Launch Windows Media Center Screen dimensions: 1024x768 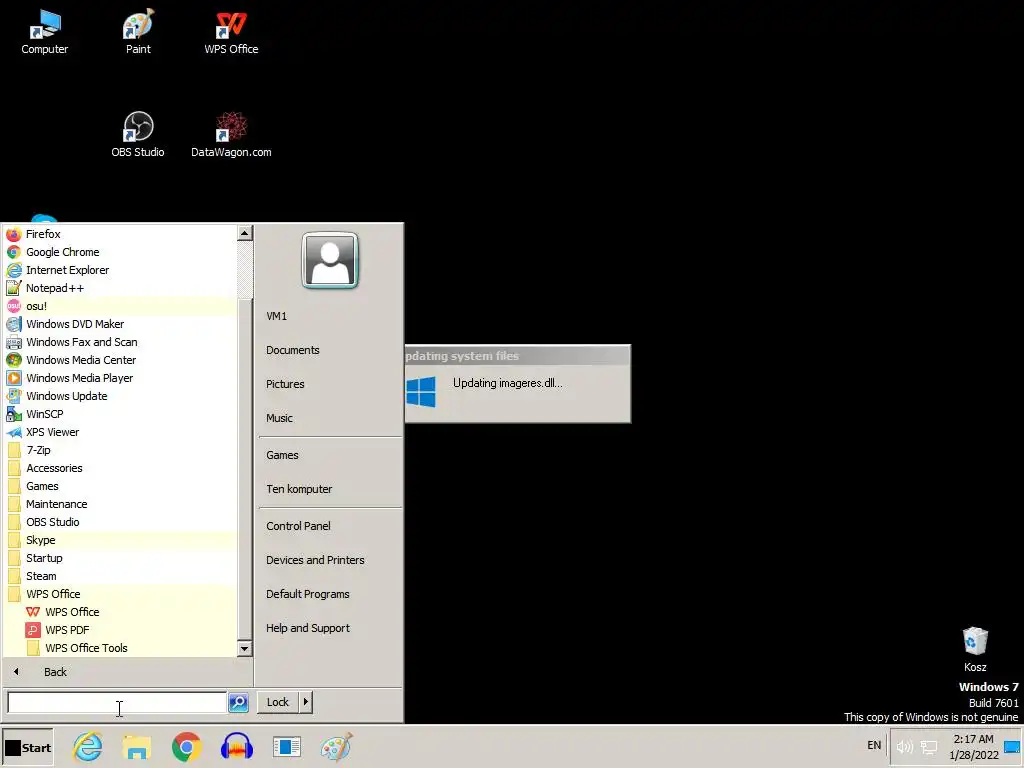[x=80, y=360]
